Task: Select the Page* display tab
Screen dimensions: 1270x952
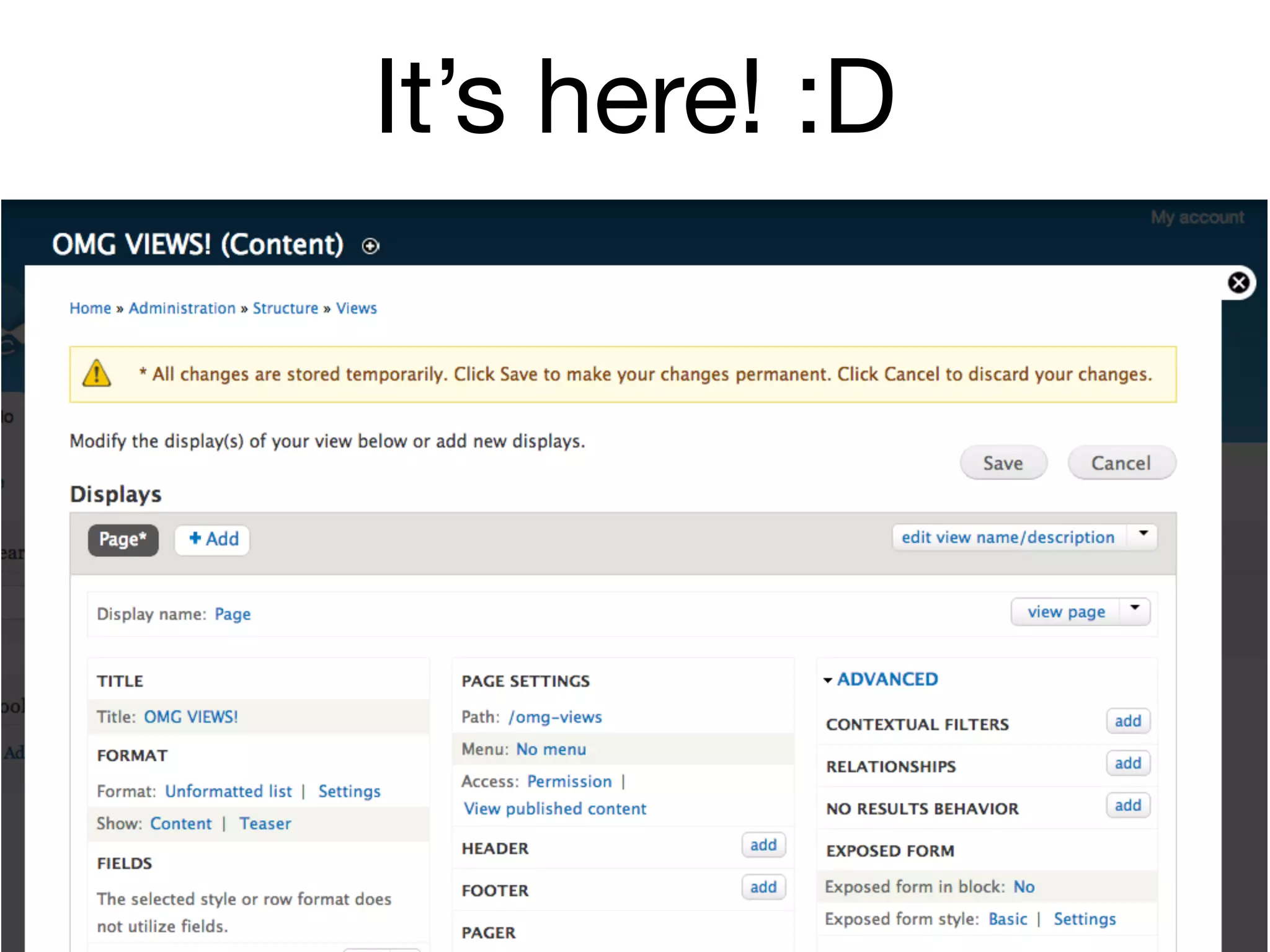Action: (x=123, y=539)
